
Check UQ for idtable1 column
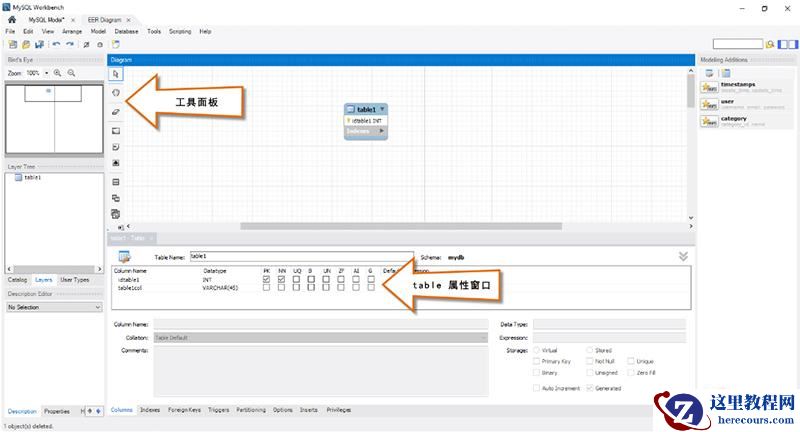pyautogui.click(x=296, y=279)
